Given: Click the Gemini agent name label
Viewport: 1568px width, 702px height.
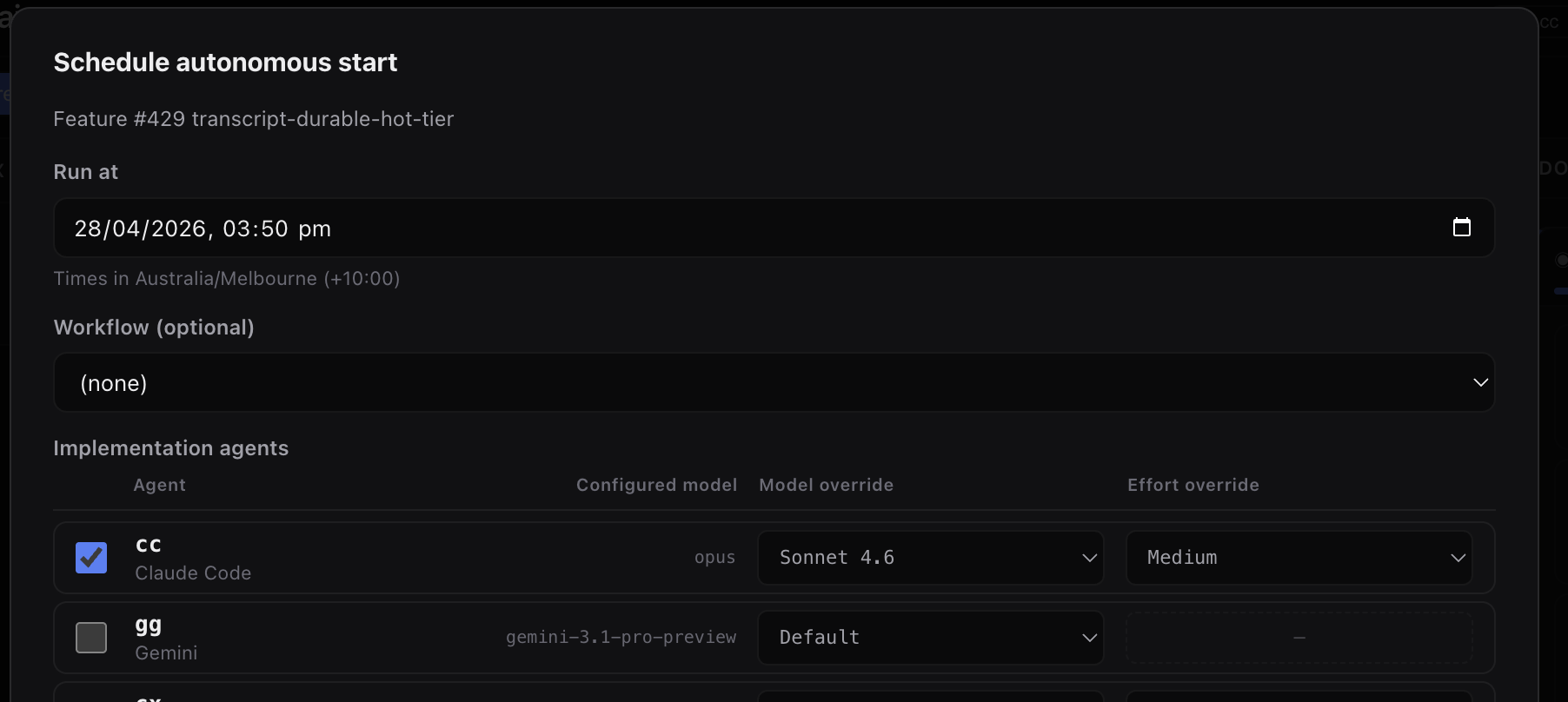Looking at the screenshot, I should tap(166, 653).
